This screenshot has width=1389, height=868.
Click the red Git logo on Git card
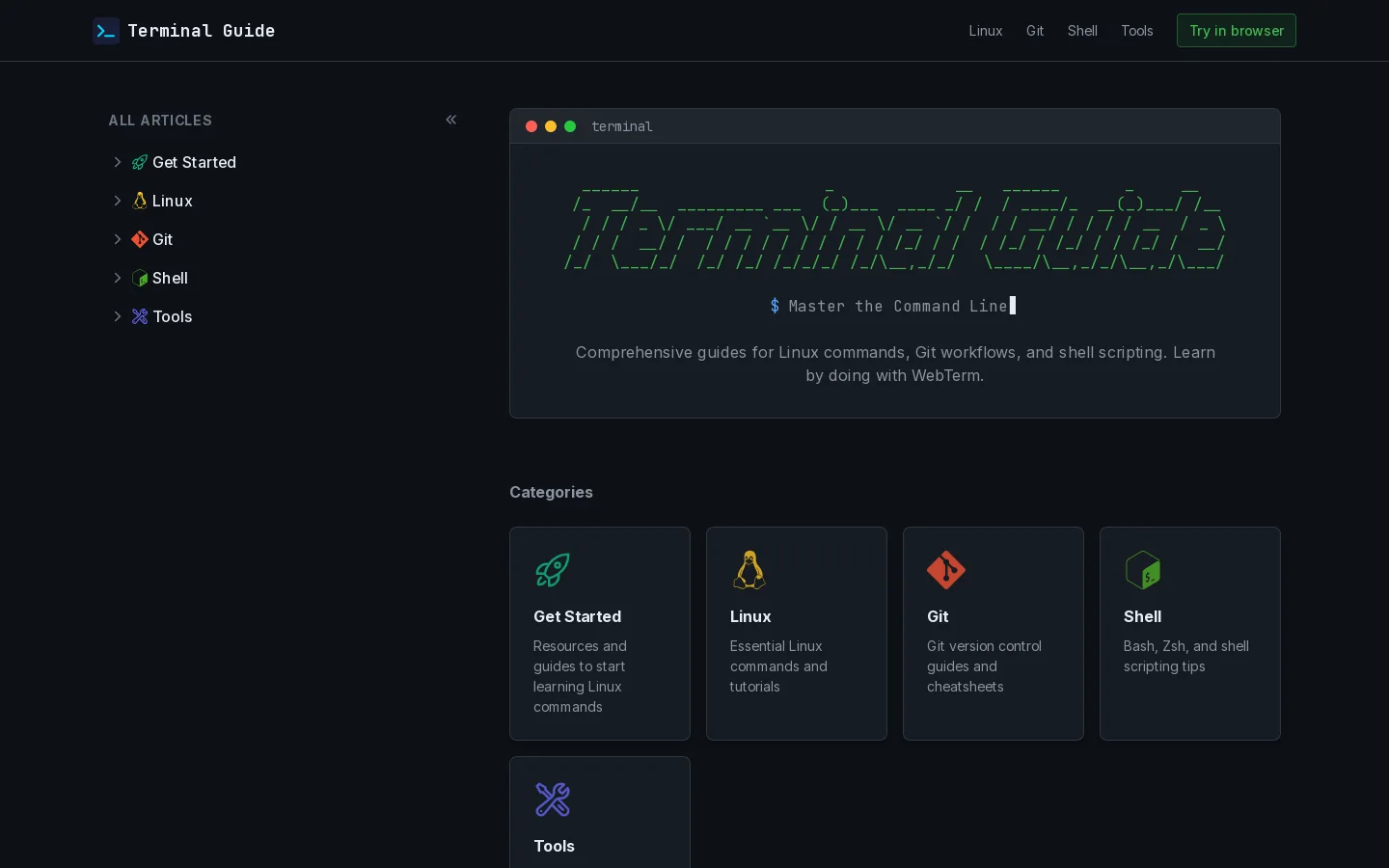946,570
